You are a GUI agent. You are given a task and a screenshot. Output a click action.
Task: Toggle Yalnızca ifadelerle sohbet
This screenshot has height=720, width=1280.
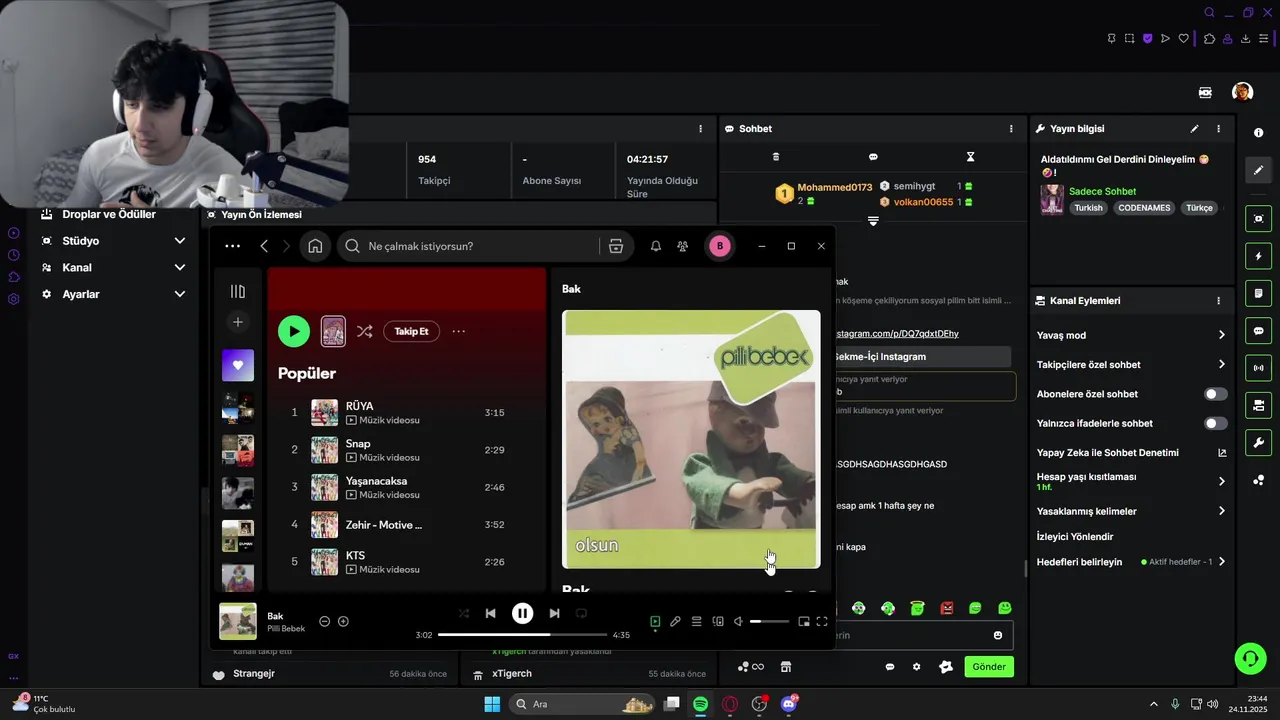click(x=1215, y=423)
